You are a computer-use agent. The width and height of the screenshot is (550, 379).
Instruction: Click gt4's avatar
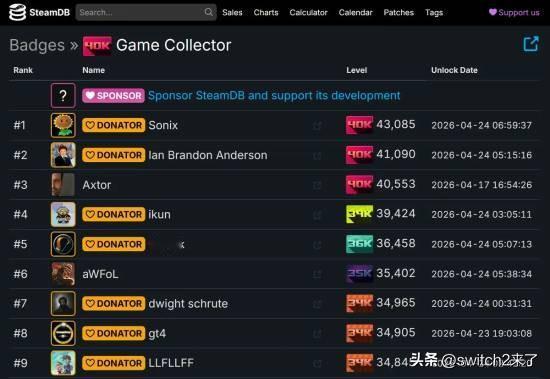(x=63, y=333)
